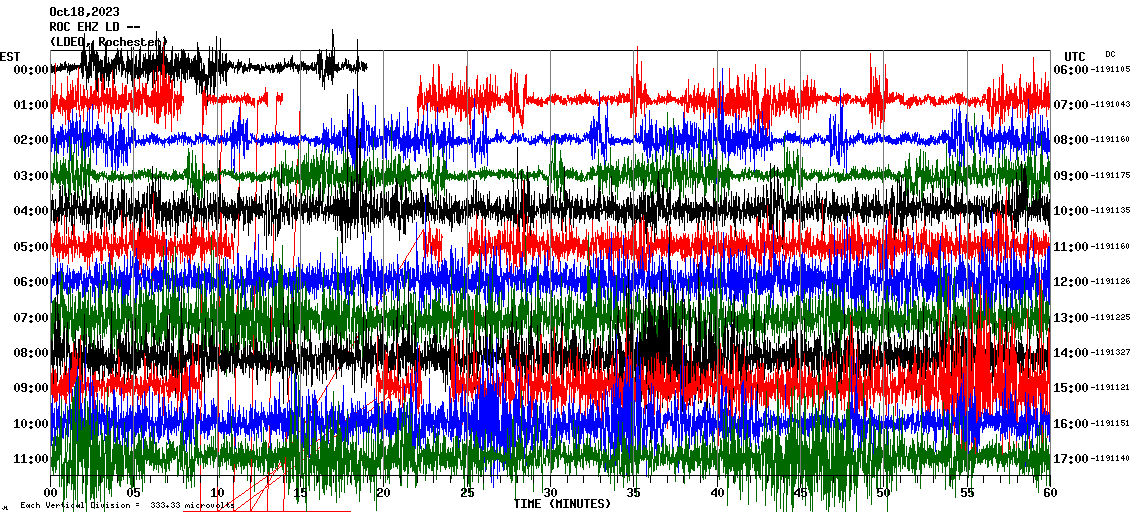Select the EST "04:00" row label
The height and width of the screenshot is (519, 1130).
point(31,211)
